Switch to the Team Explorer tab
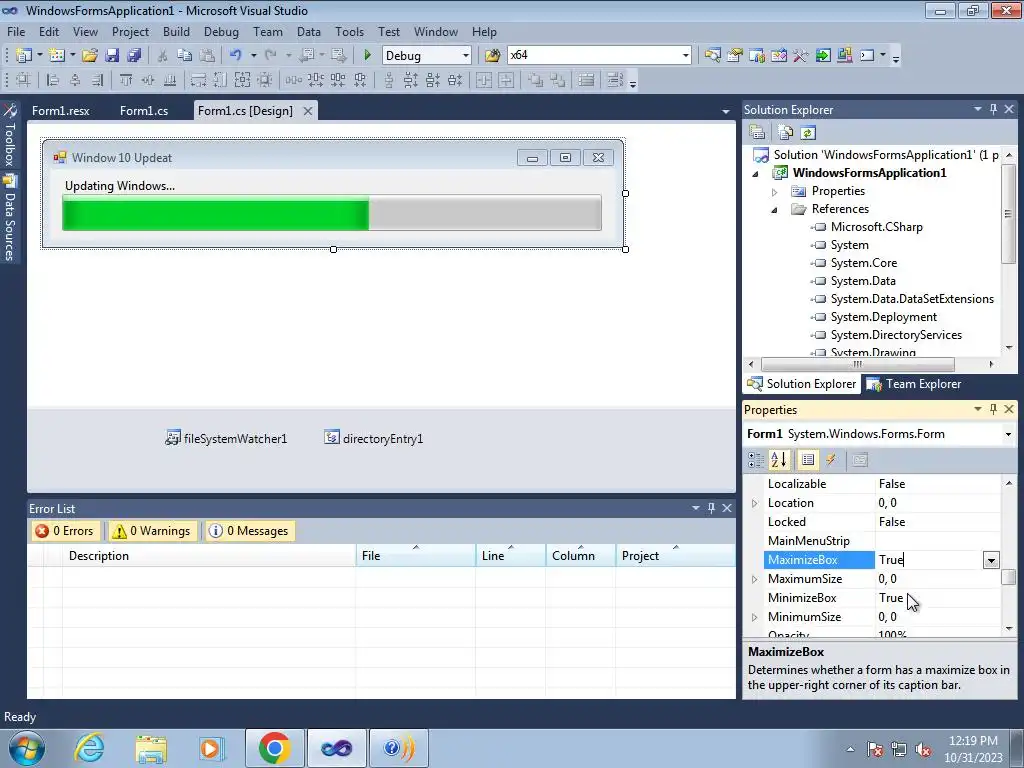Screen dimensions: 1024x768 (914, 384)
